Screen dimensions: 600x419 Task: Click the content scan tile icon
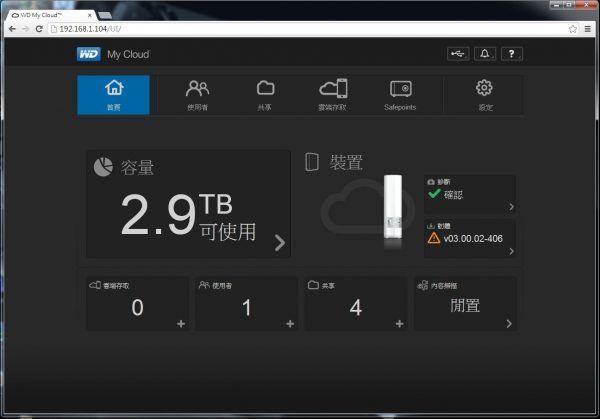422,285
